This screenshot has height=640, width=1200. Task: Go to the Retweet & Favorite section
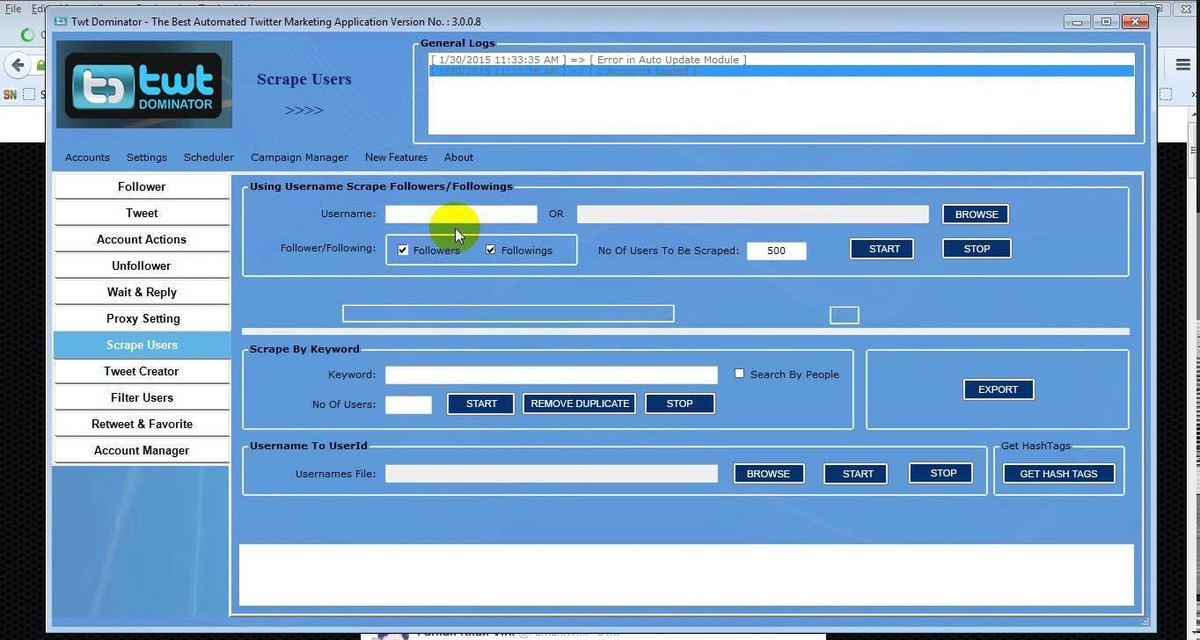click(x=142, y=424)
